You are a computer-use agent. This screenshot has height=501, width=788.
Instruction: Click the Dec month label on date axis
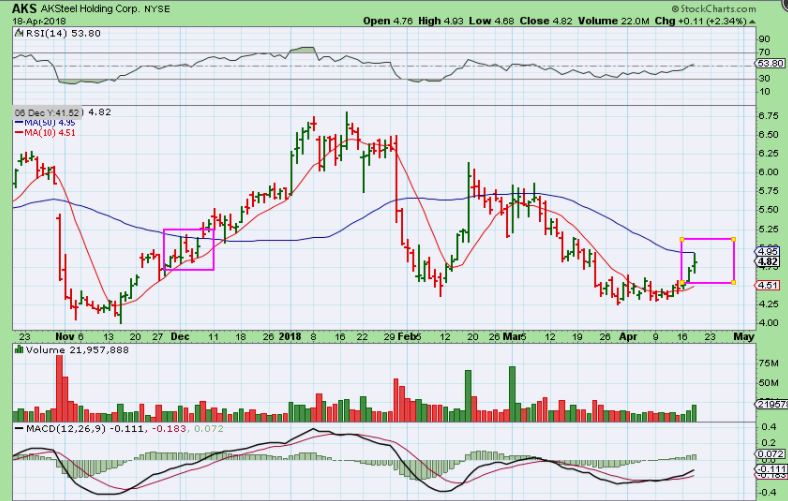(180, 337)
